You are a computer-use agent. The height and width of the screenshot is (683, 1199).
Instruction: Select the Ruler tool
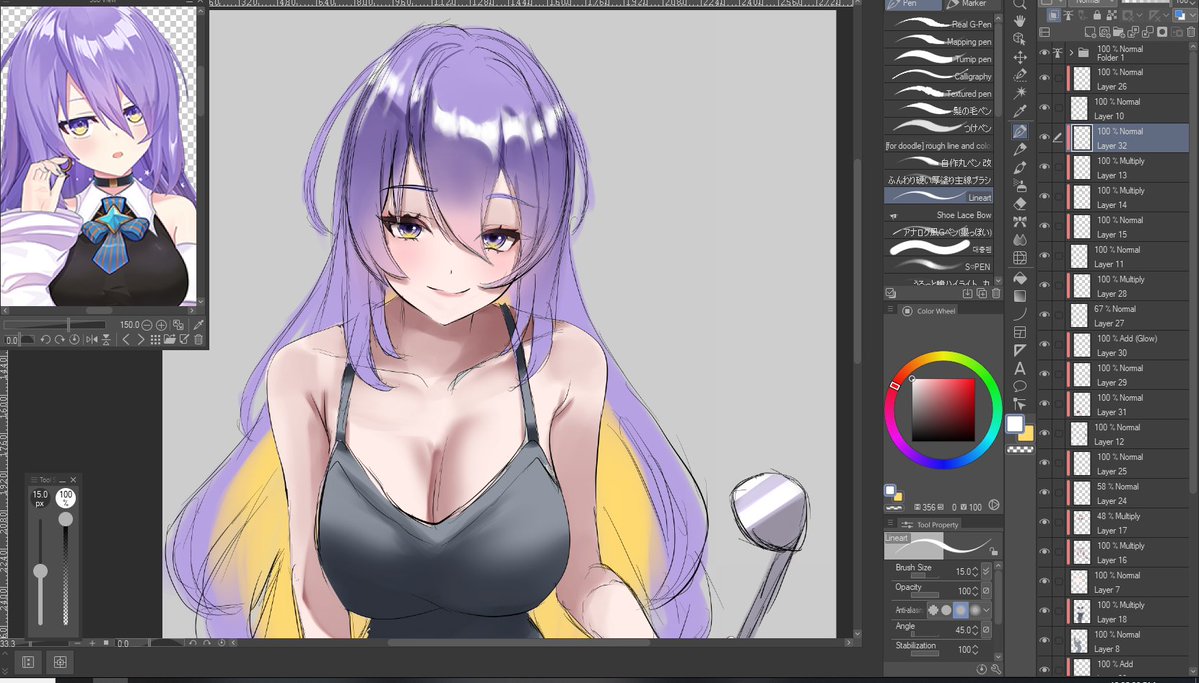click(1019, 350)
